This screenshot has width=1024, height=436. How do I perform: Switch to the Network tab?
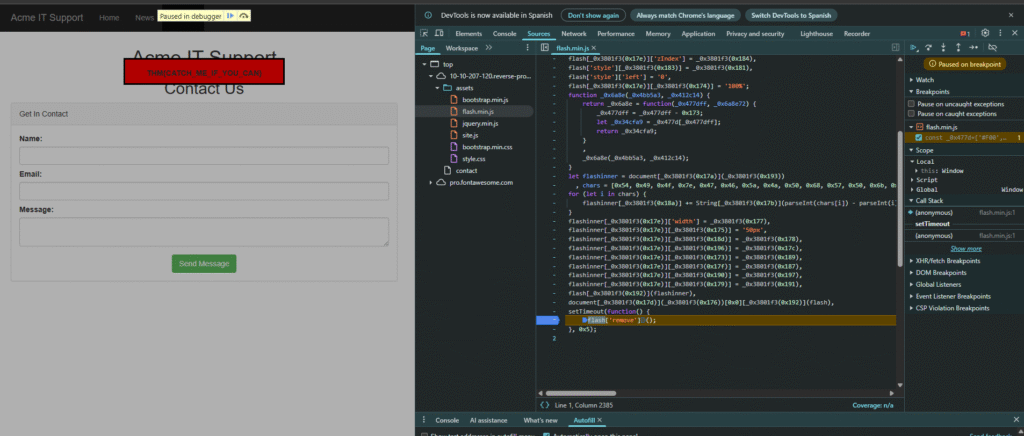[573, 33]
